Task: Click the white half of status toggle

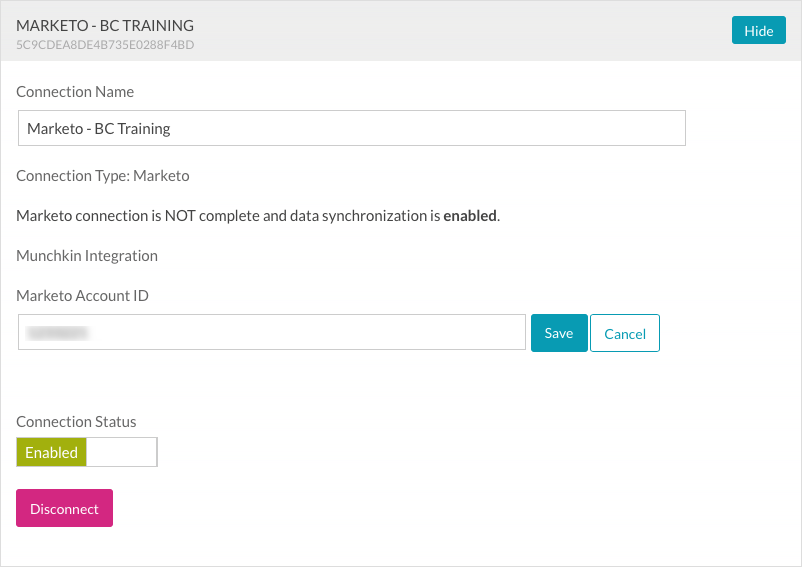Action: (121, 452)
